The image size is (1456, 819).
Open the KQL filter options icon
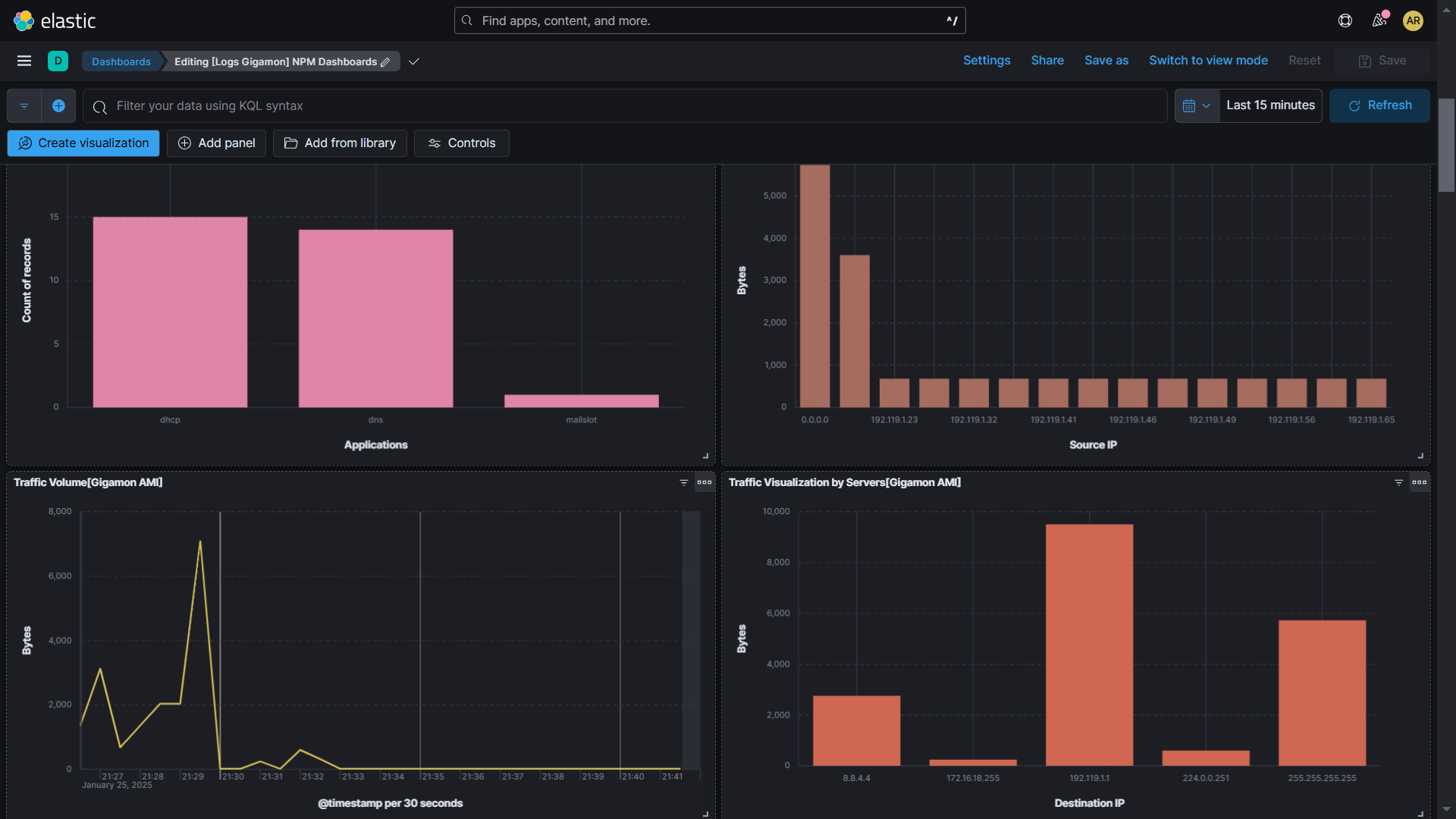(24, 105)
